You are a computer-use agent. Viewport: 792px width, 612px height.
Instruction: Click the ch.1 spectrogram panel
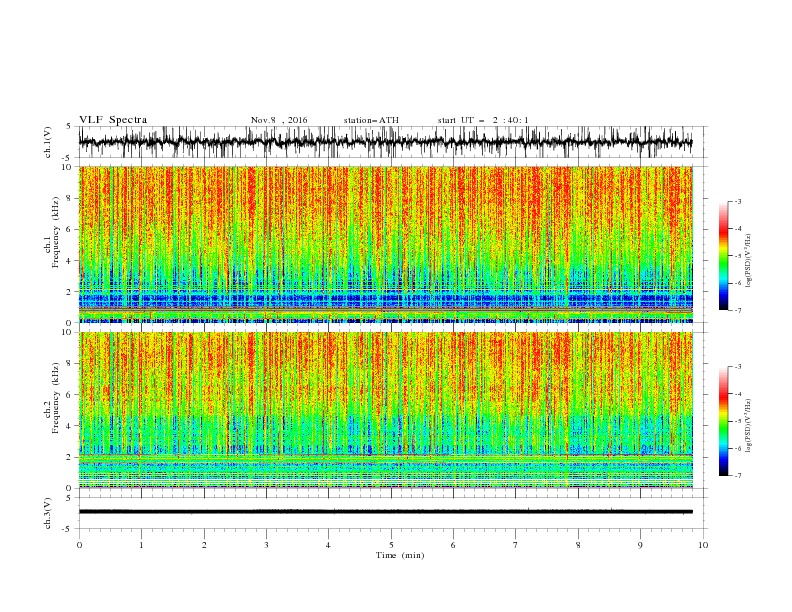click(385, 244)
